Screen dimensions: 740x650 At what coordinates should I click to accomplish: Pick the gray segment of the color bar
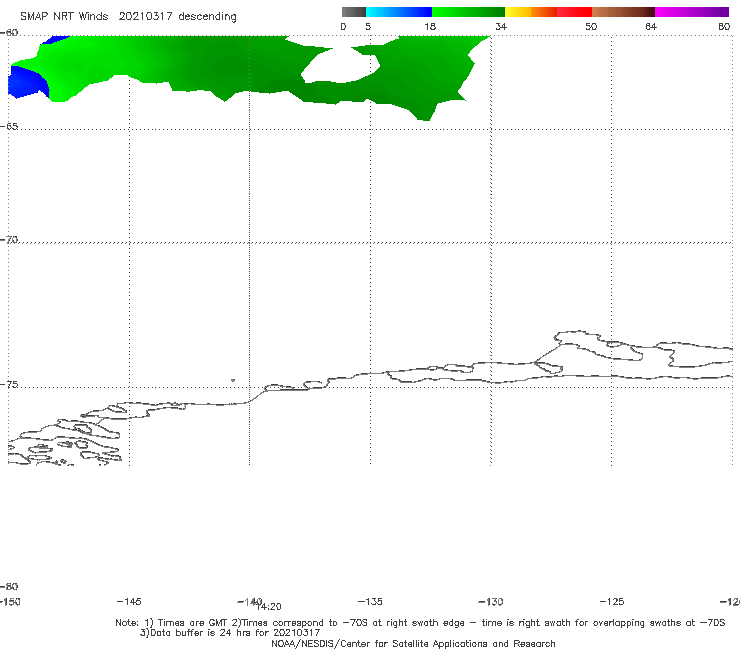[354, 12]
